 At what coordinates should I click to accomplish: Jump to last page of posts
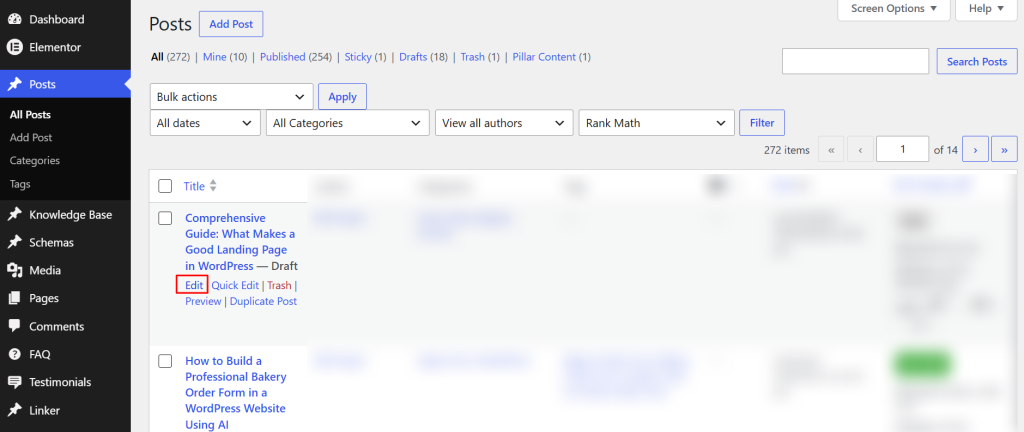(x=1004, y=149)
